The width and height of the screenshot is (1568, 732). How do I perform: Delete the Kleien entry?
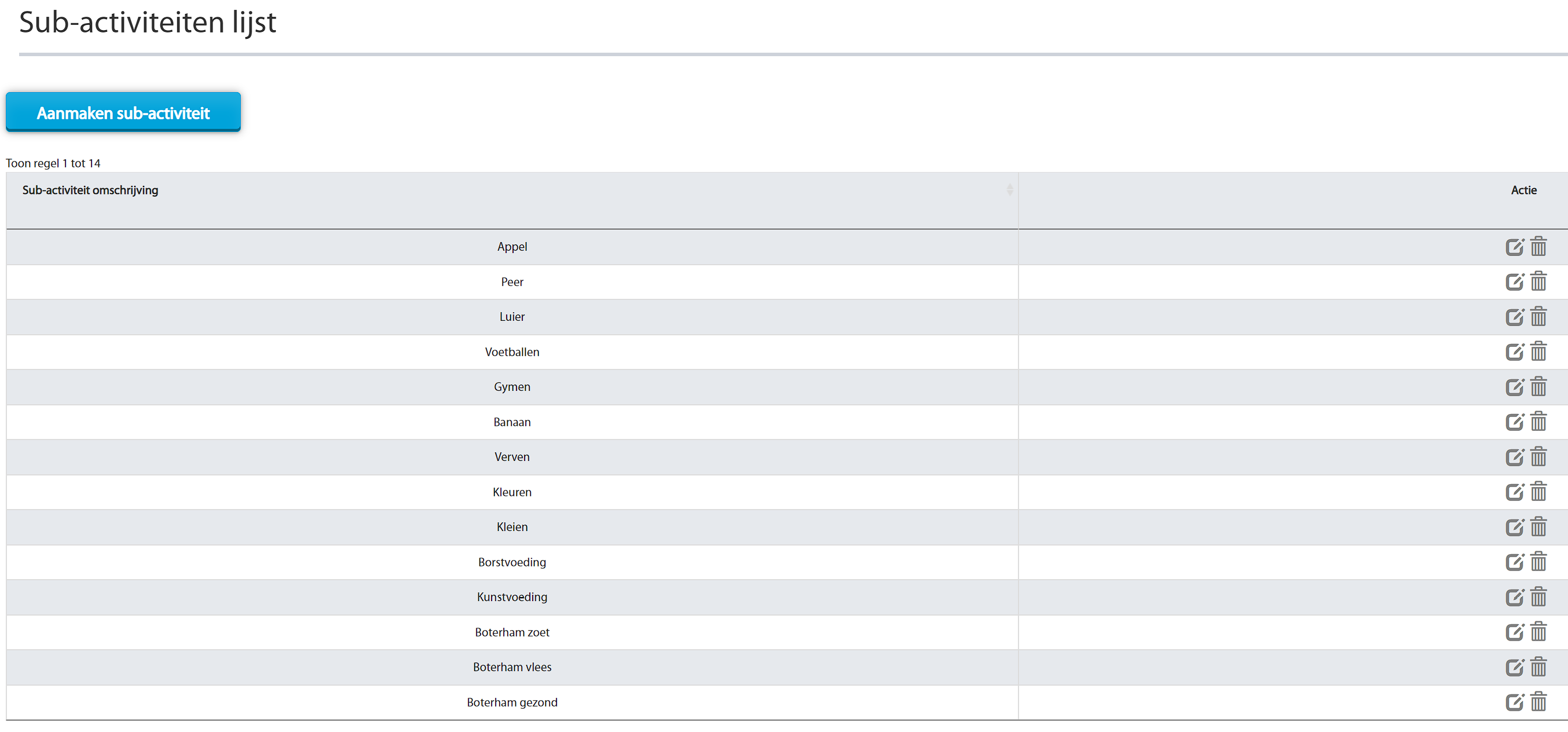[1538, 527]
